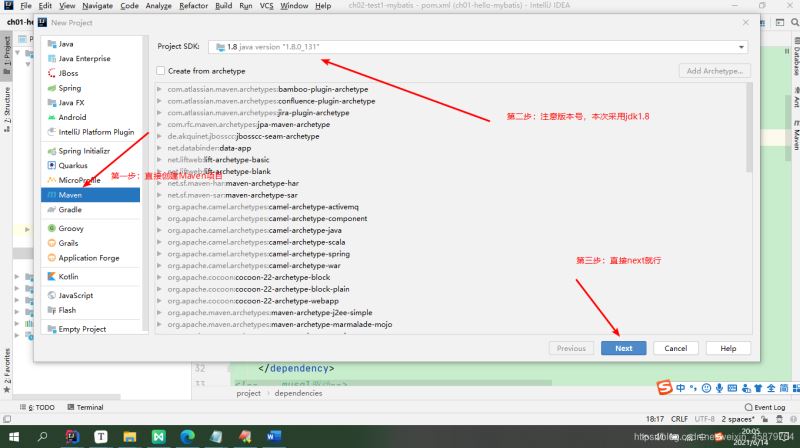The image size is (800, 448).
Task: Open Windows taskbar search
Action: 43,437
